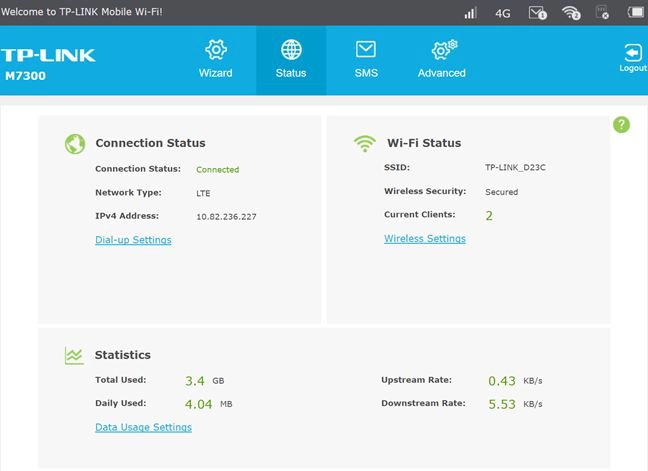
Task: Open the Wireless Settings link
Action: [425, 239]
